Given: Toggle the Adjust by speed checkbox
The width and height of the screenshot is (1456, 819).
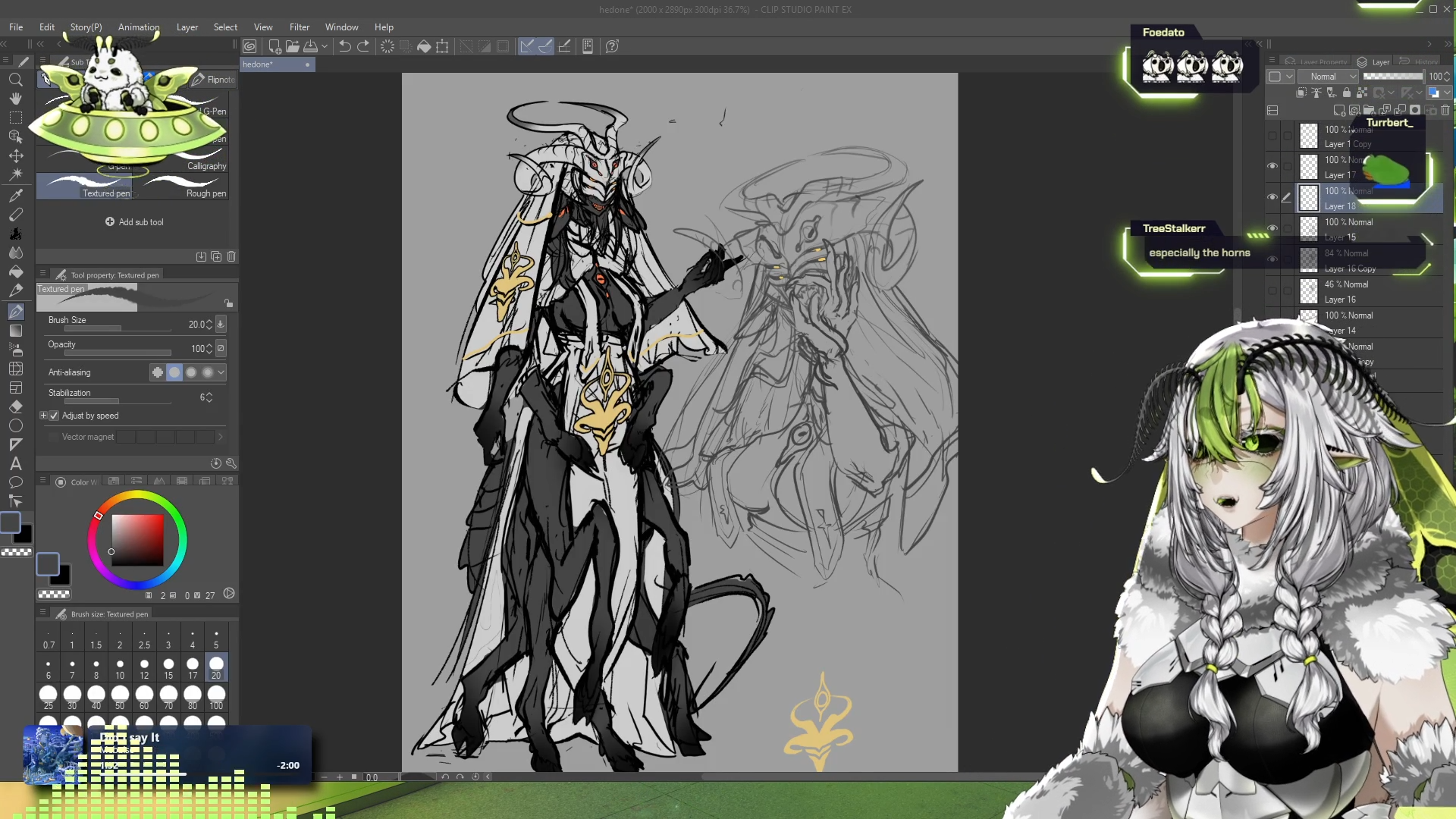Looking at the screenshot, I should [x=54, y=416].
